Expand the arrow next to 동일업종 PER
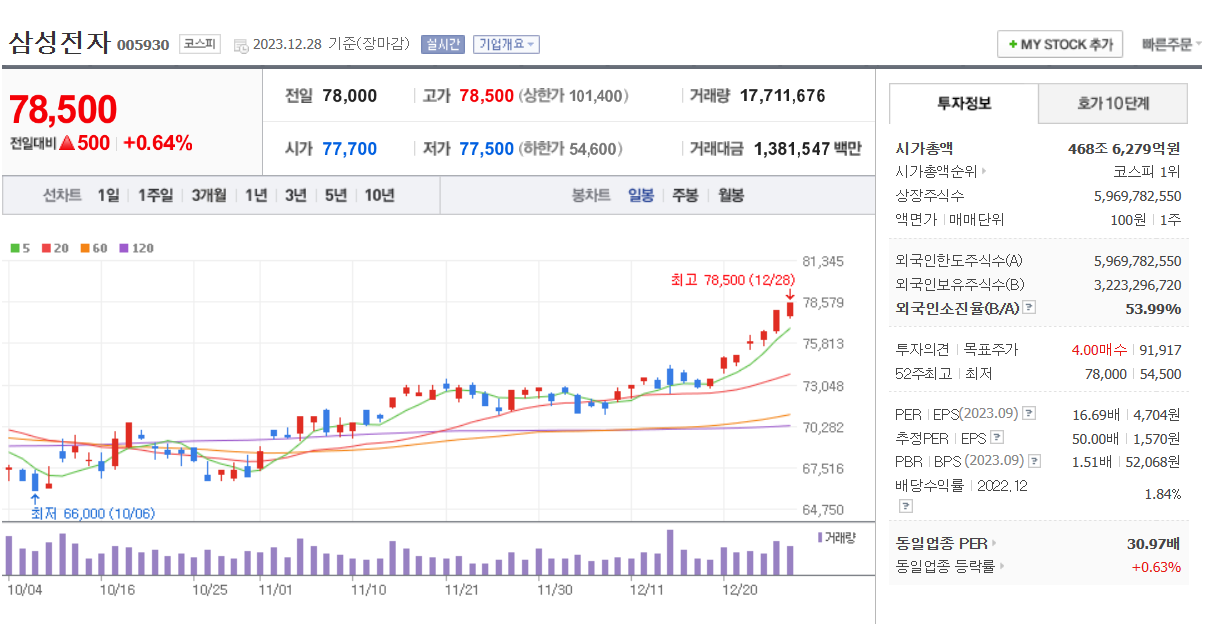Screen dimensions: 1205x624 (x=993, y=543)
